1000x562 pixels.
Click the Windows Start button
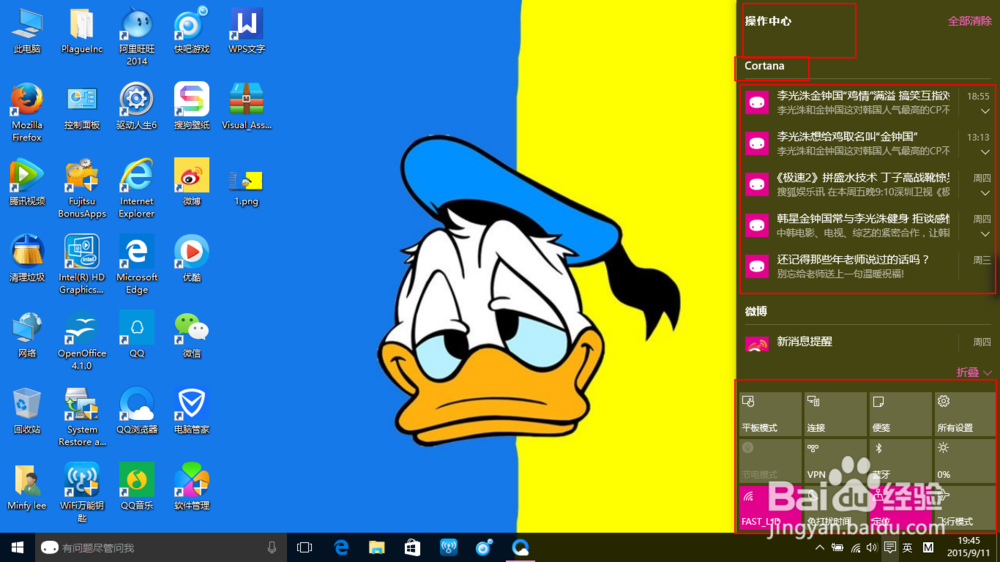point(17,547)
